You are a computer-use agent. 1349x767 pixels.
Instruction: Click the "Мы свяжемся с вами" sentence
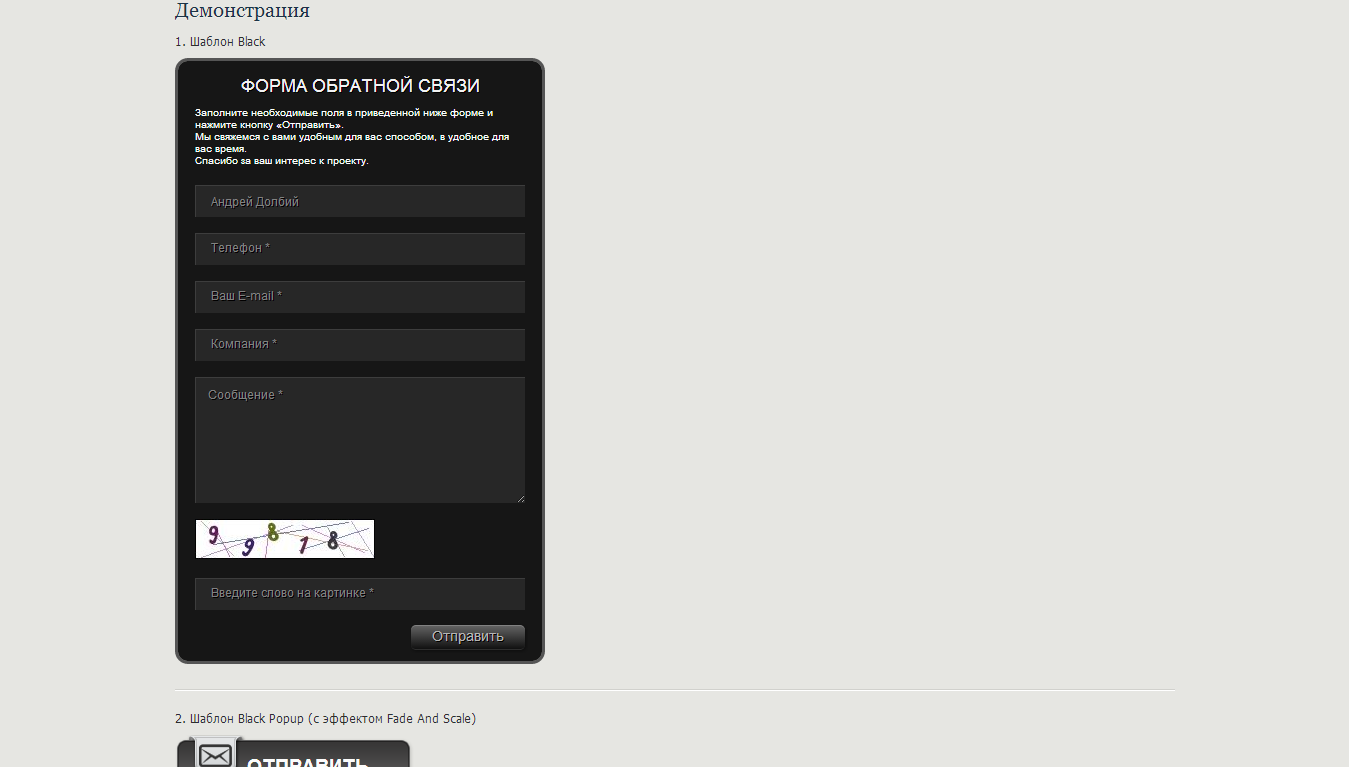351,137
